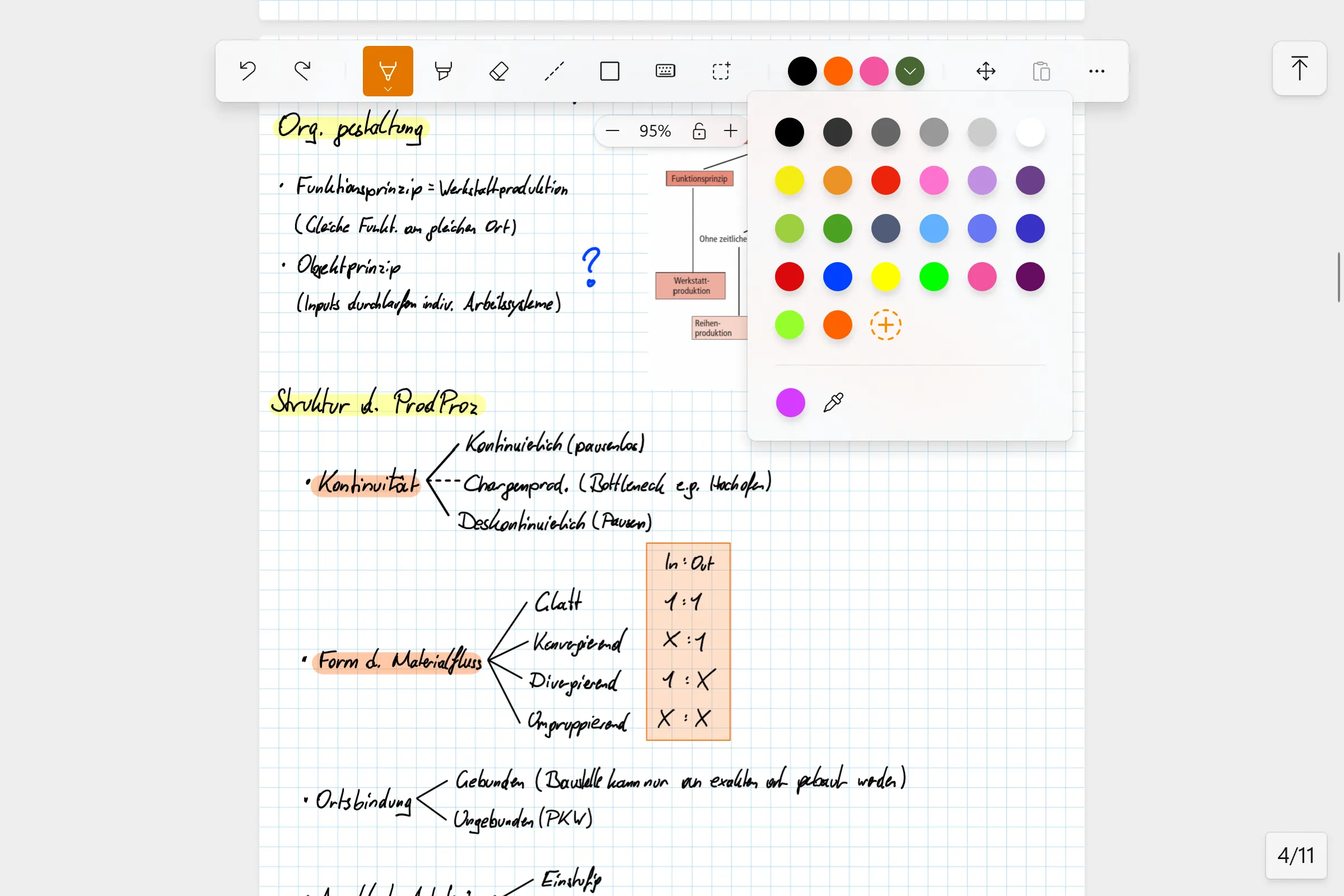Pick the mustard yellow palette swatch
Viewport: 1344px width, 896px height.
(x=837, y=180)
